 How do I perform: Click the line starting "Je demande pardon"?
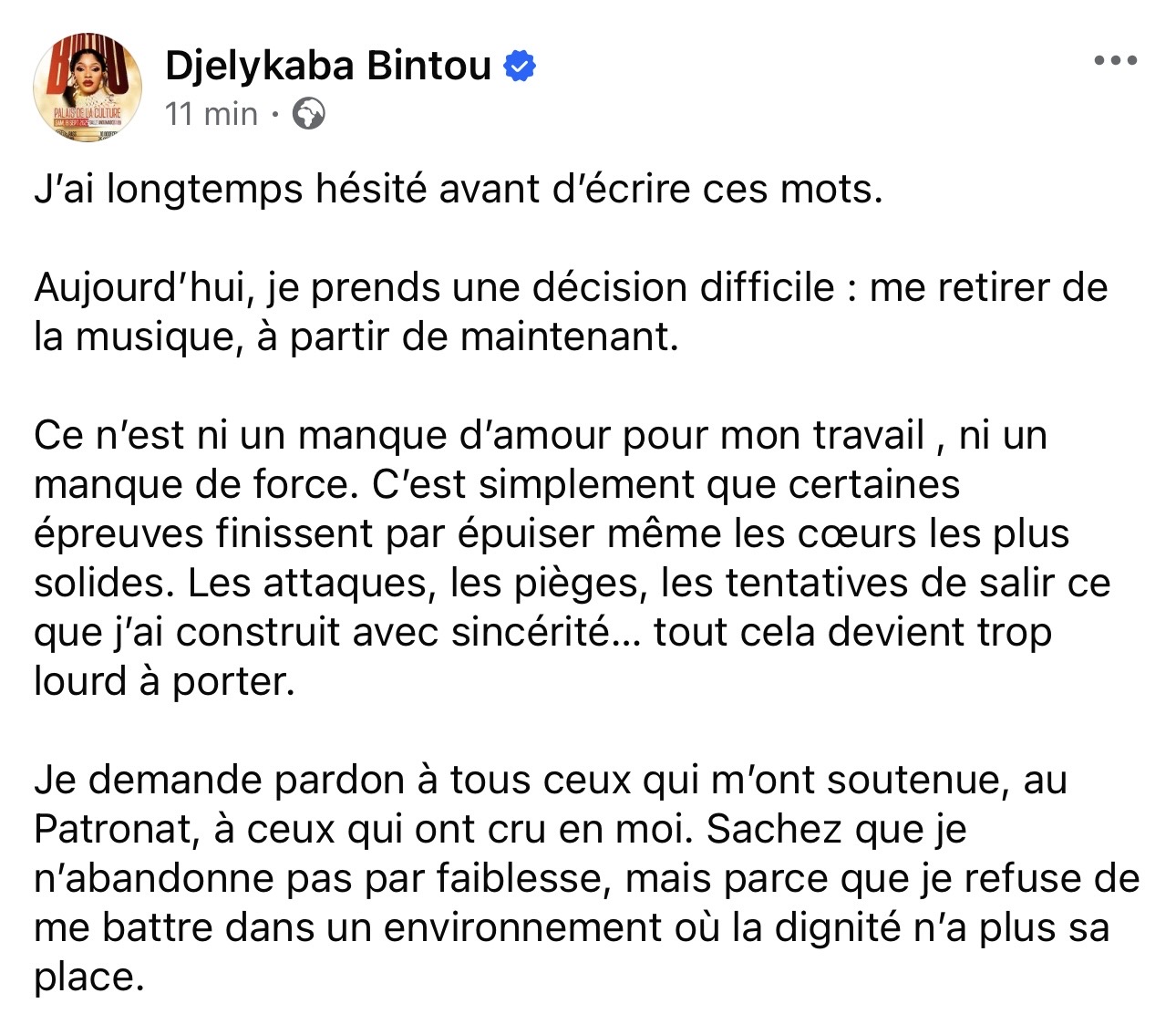550,780
